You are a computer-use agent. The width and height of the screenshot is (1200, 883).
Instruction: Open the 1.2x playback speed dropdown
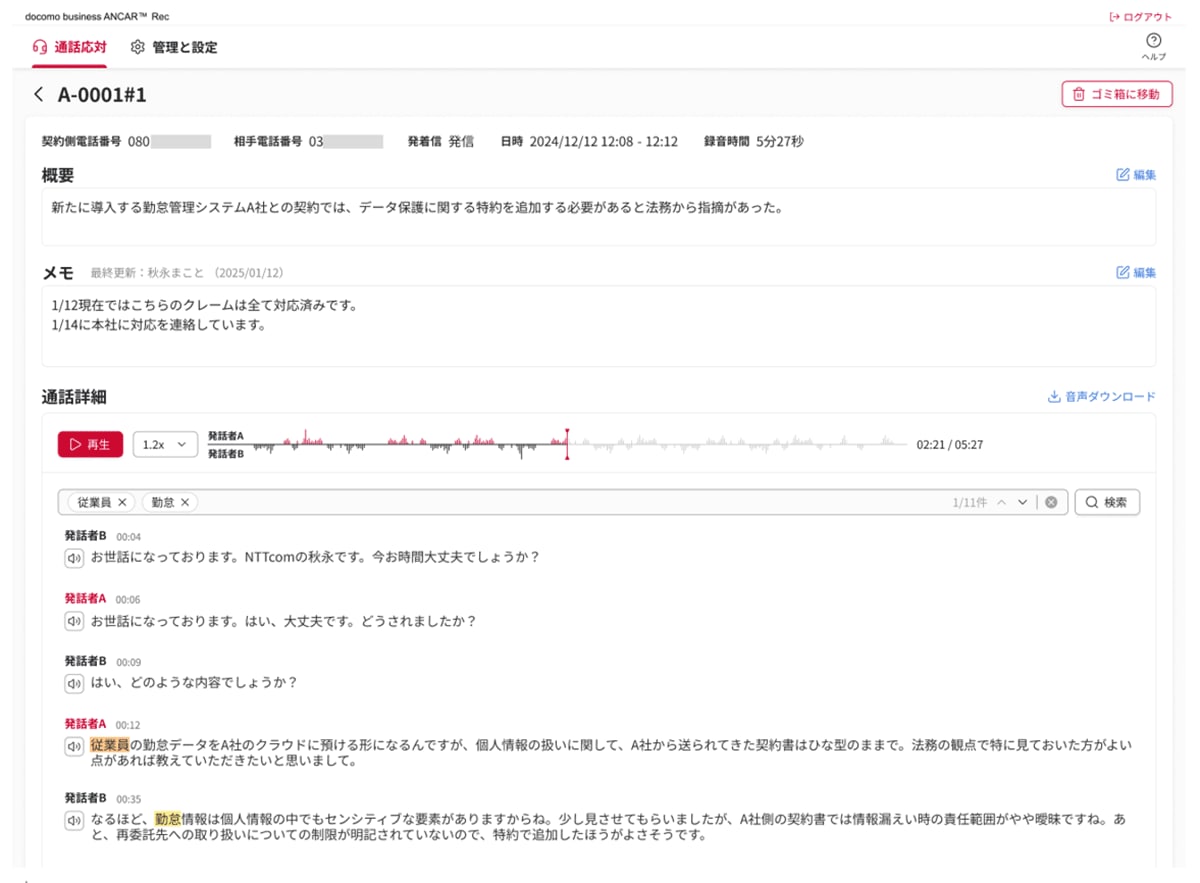pyautogui.click(x=165, y=445)
